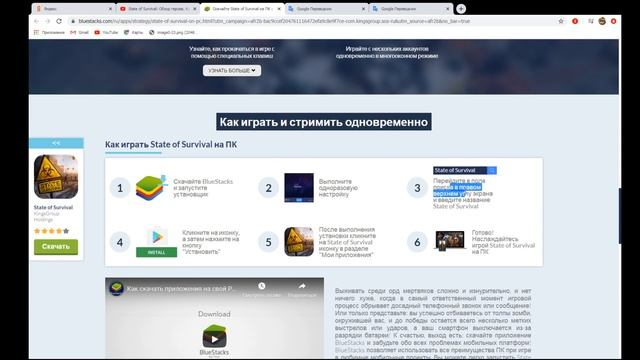Play the BlueStacks download video
Viewport: 640px width, 360px height.
point(215,338)
